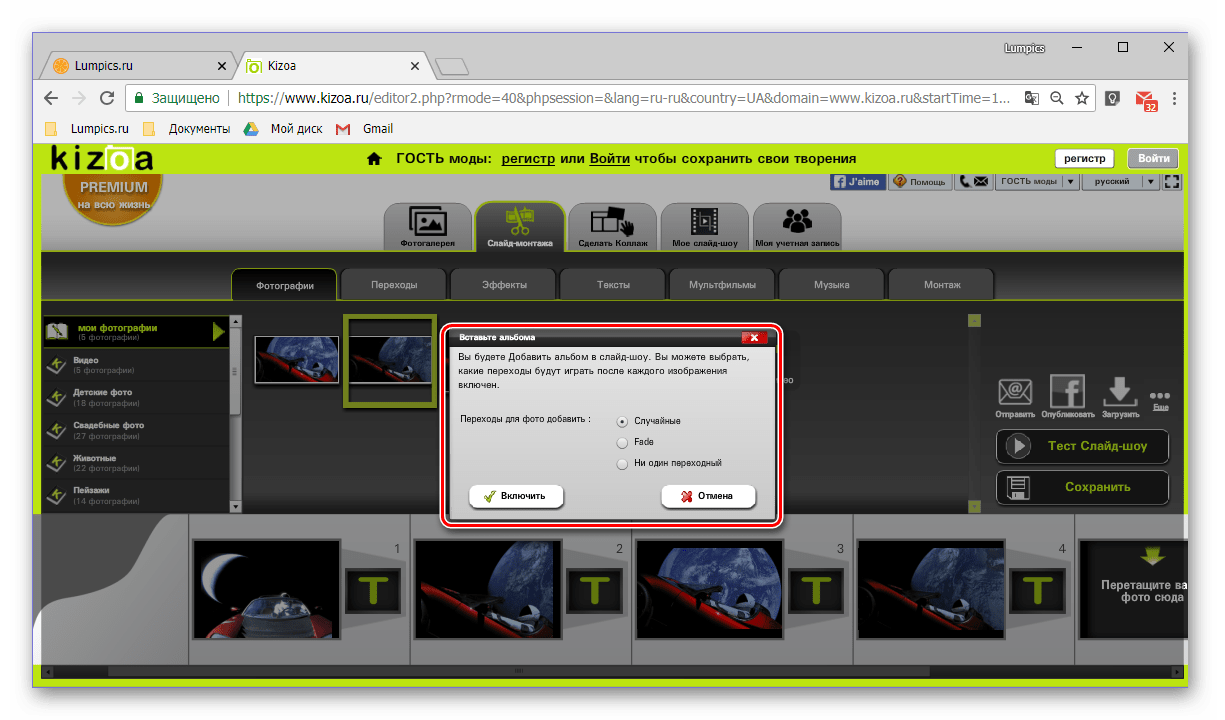Click the kizoa logo
This screenshot has height=720, width=1225.
(101, 158)
